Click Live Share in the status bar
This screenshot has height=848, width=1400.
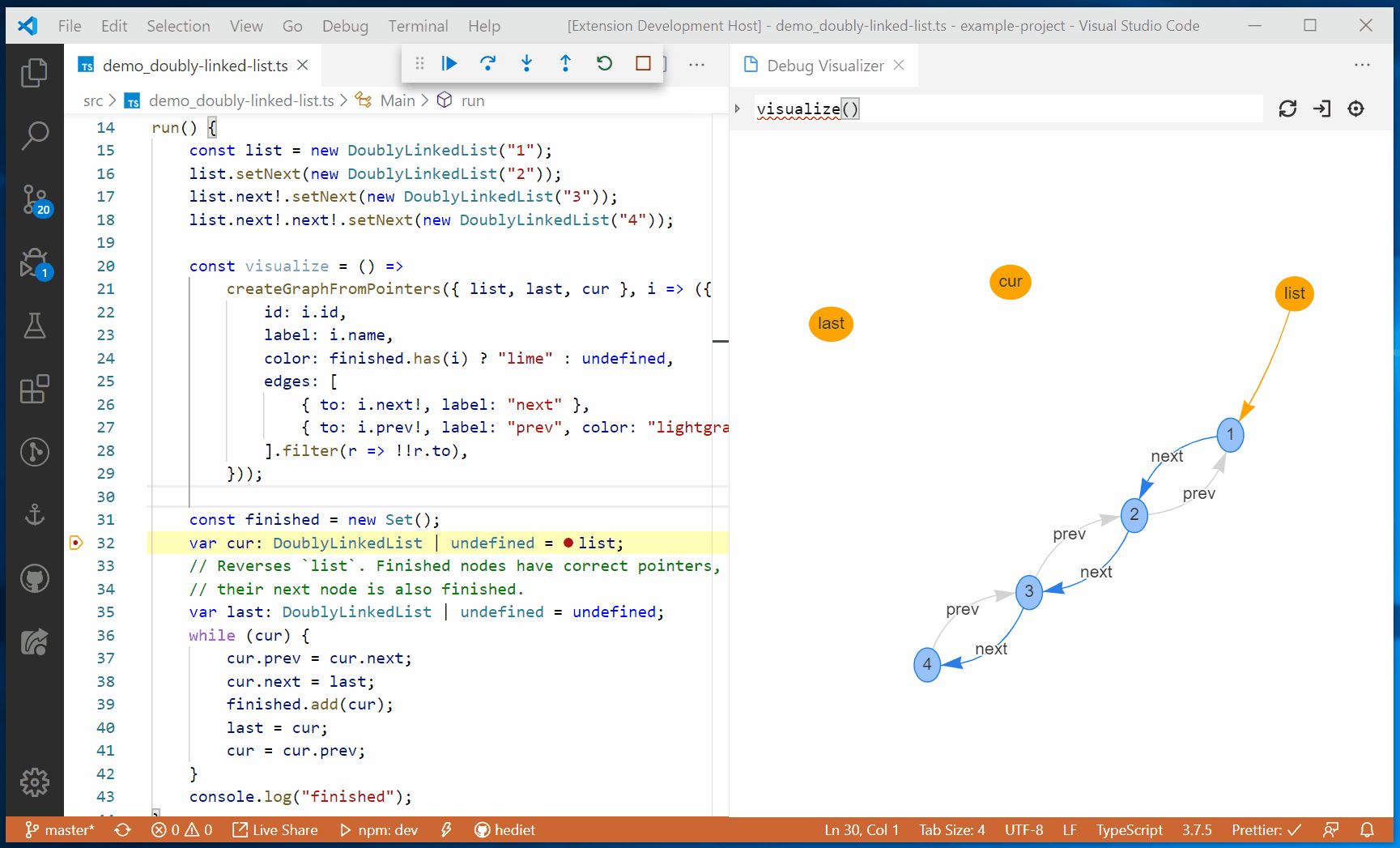pos(275,830)
